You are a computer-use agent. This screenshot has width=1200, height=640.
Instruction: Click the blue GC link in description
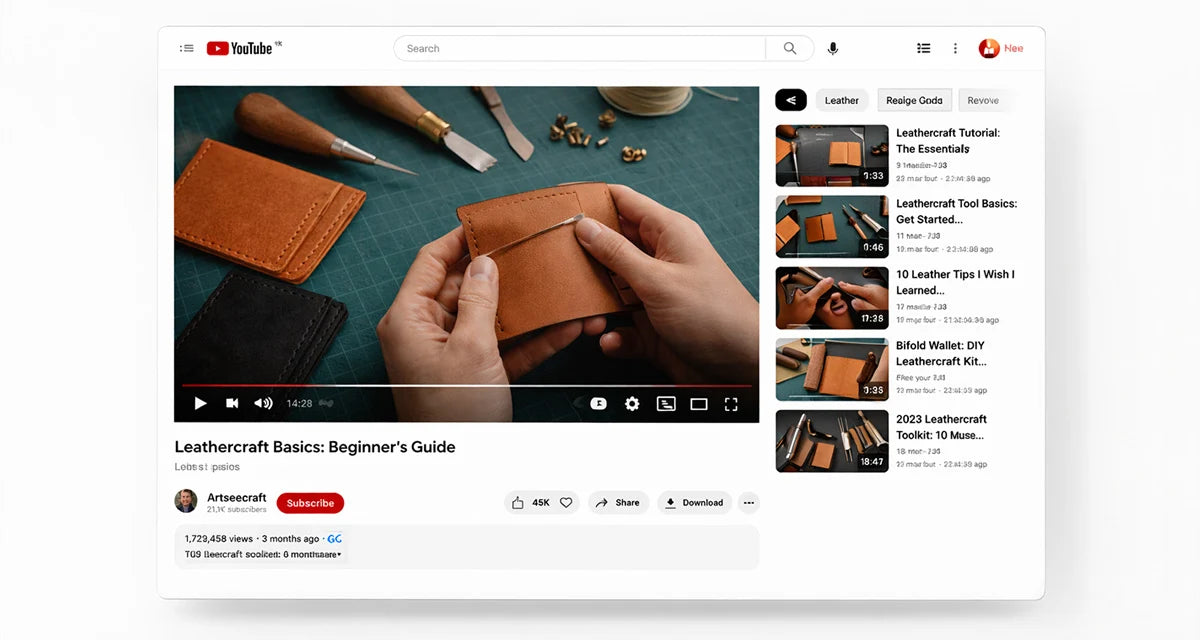(x=335, y=538)
